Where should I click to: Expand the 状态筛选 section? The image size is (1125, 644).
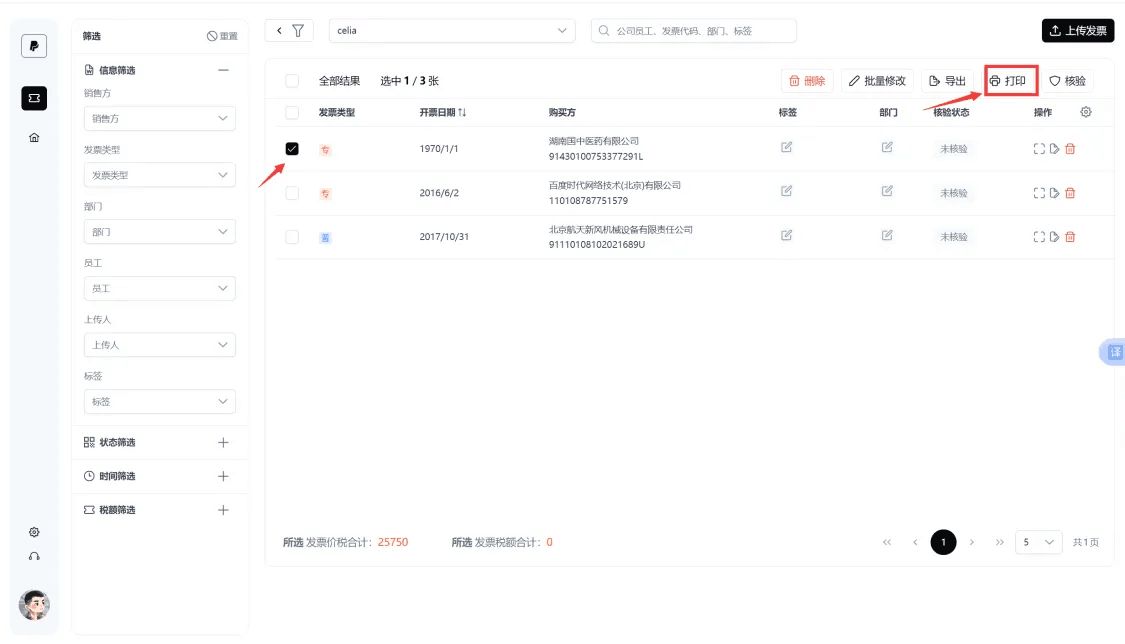coord(159,442)
